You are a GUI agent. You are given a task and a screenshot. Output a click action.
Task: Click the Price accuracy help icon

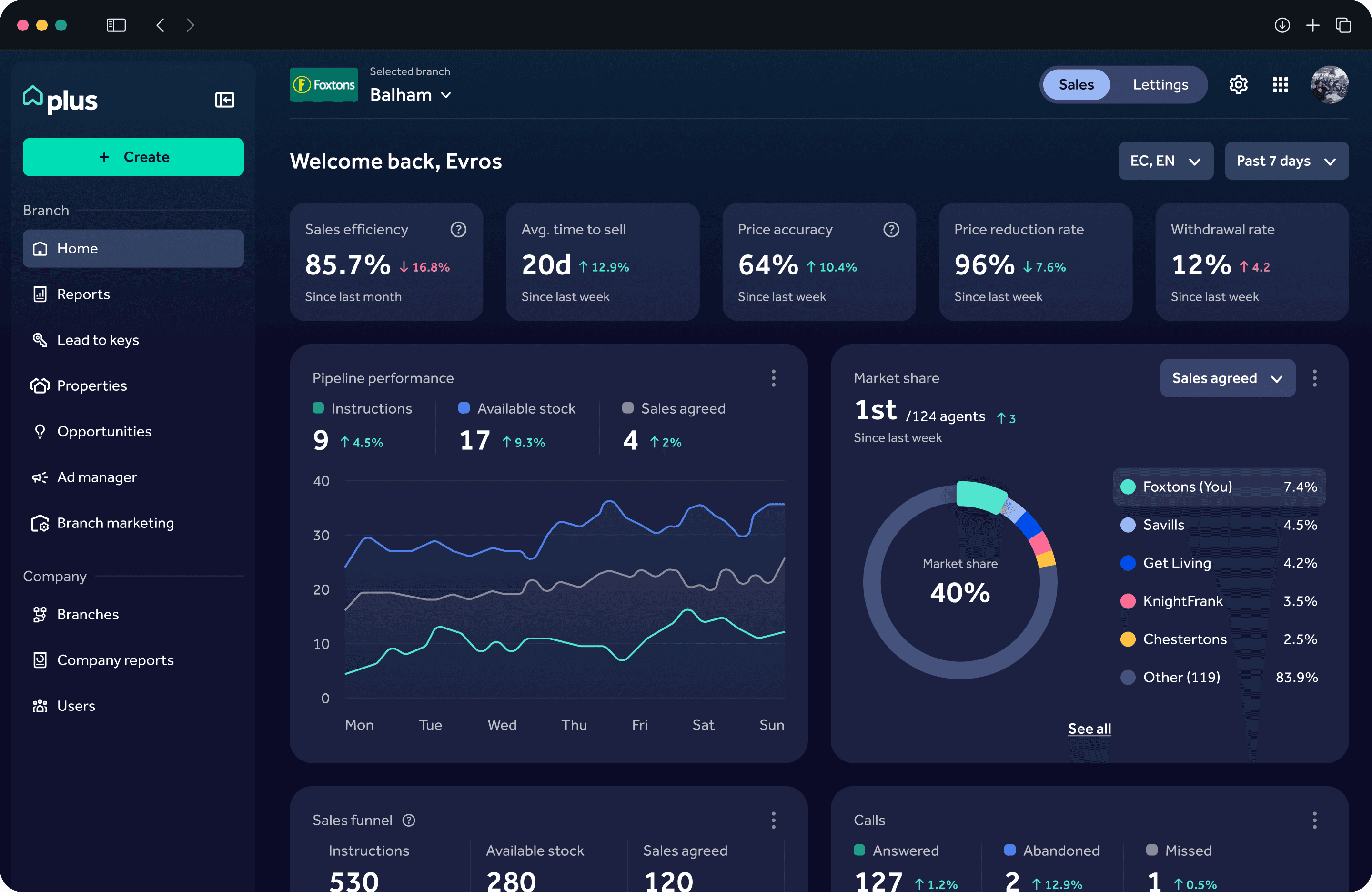point(891,230)
